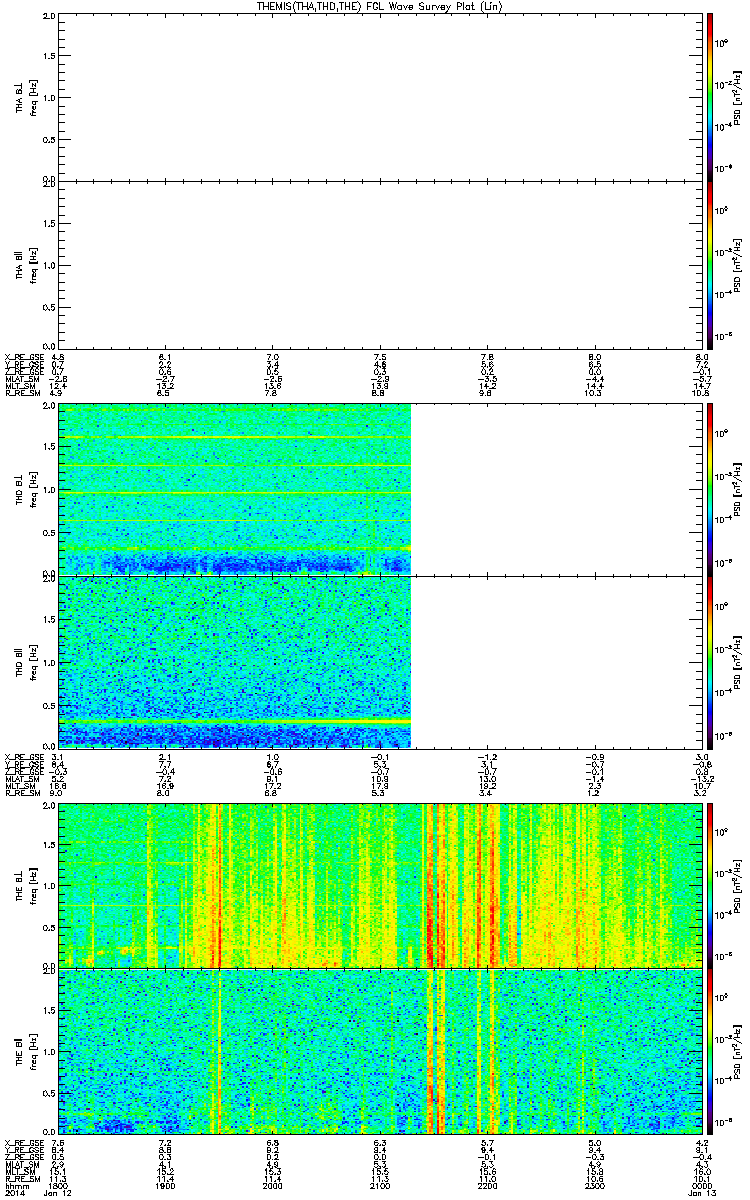Click the 'THD B∥ freq [Hz]' axis label
Image resolution: width=750 pixels, height=1200 pixels.
point(25,662)
